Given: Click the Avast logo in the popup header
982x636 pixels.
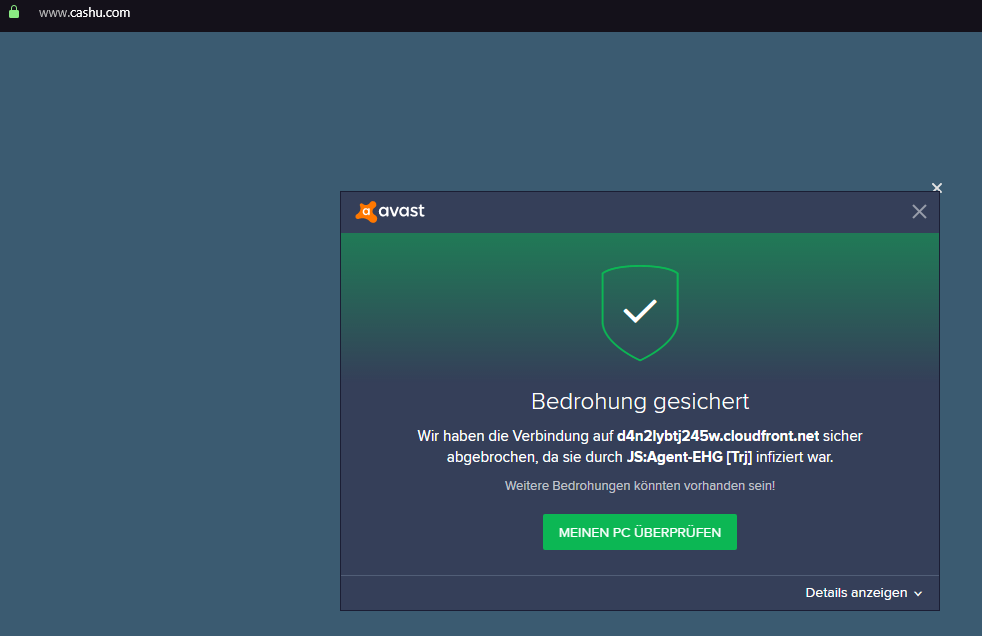Looking at the screenshot, I should tap(390, 212).
